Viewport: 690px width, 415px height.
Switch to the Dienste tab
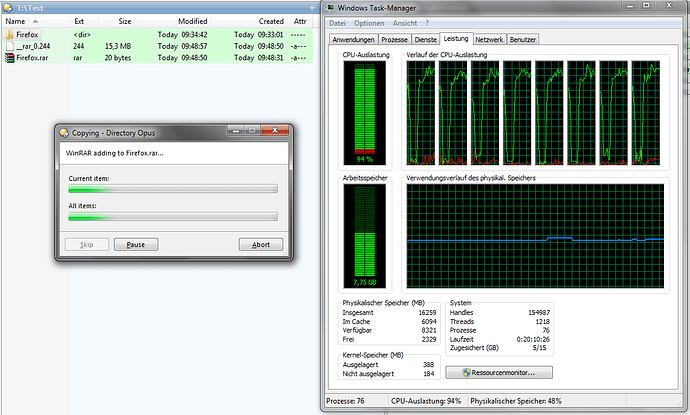pyautogui.click(x=426, y=40)
